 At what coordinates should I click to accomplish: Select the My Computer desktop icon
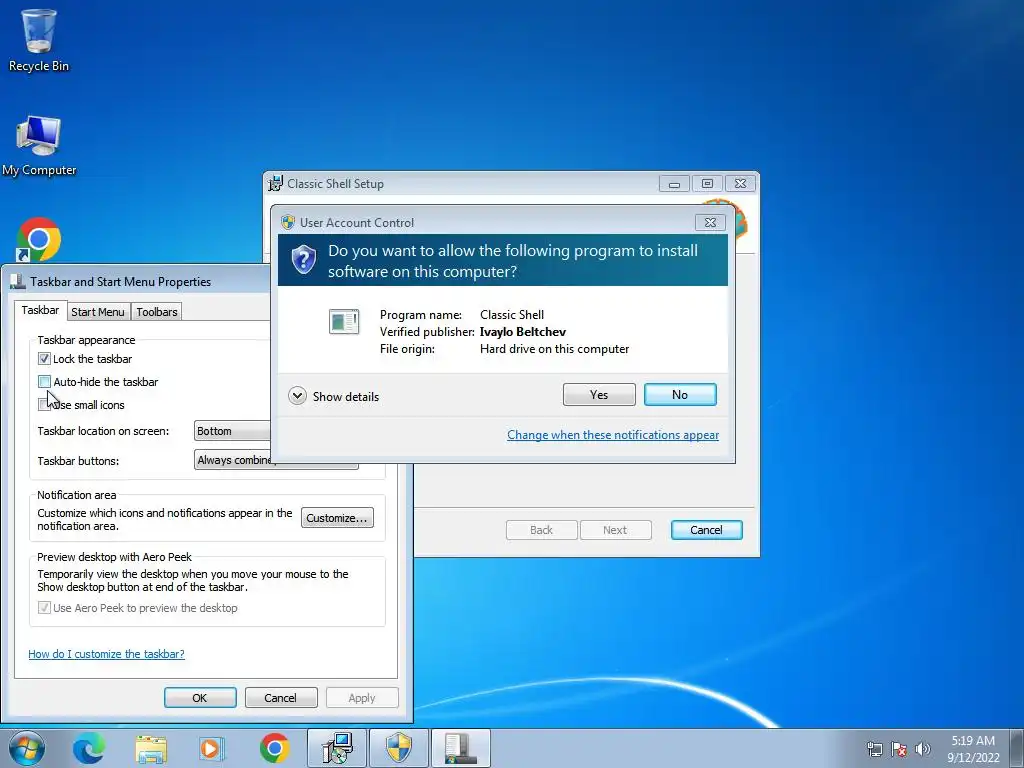pos(39,146)
